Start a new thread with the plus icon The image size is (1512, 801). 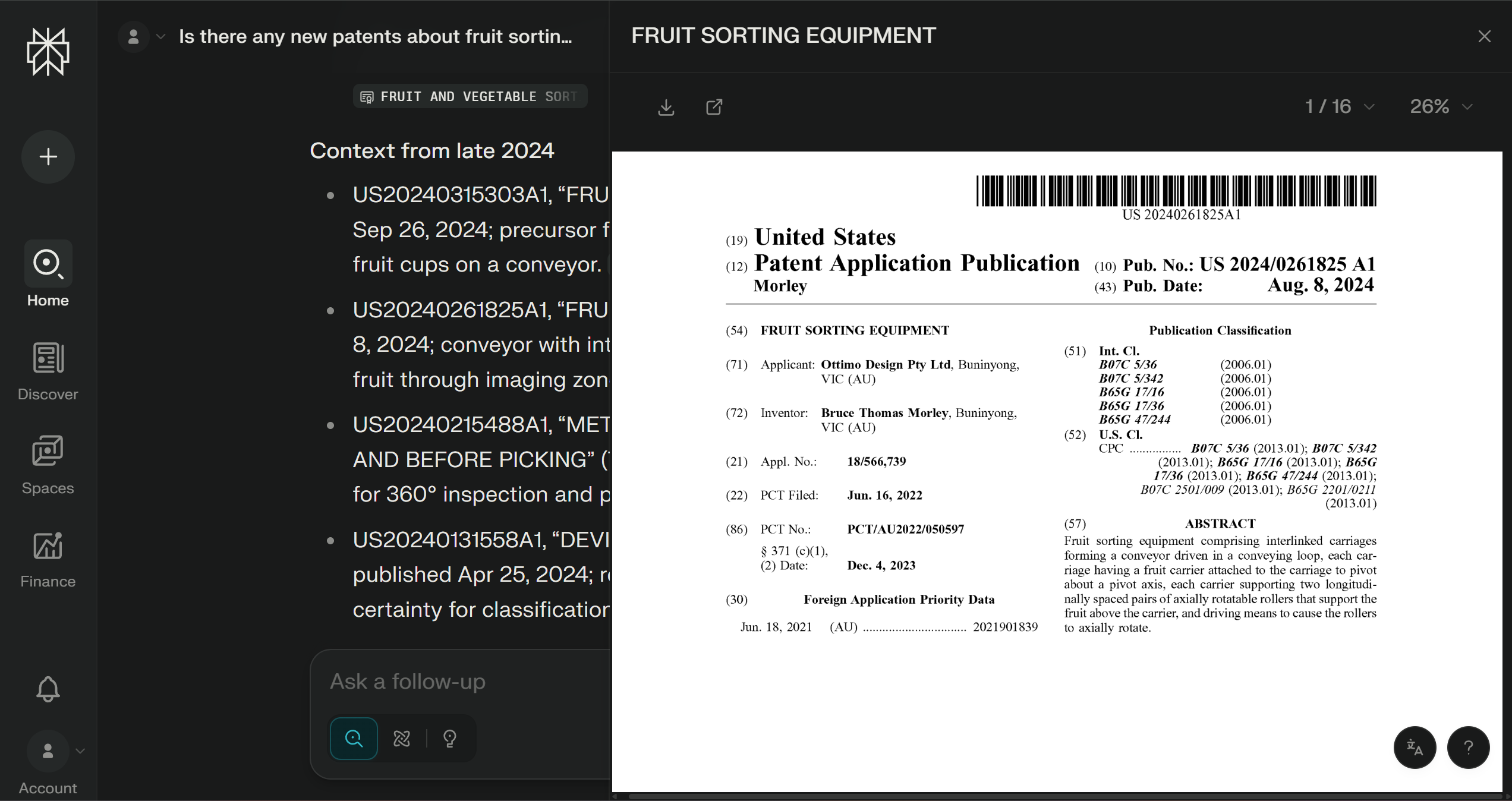click(48, 156)
